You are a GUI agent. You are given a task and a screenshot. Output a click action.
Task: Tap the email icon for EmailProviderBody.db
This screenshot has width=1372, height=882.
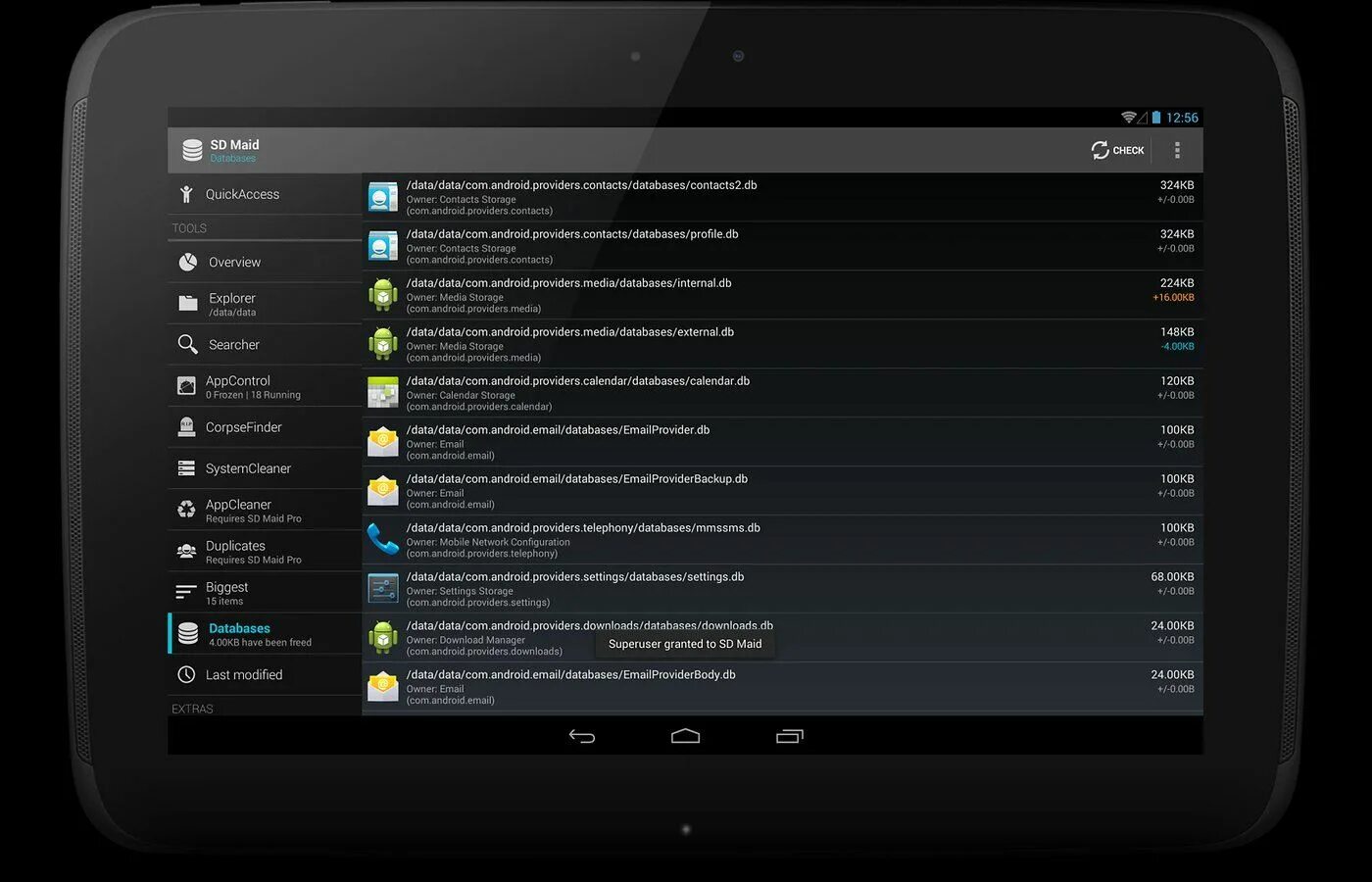coord(383,687)
